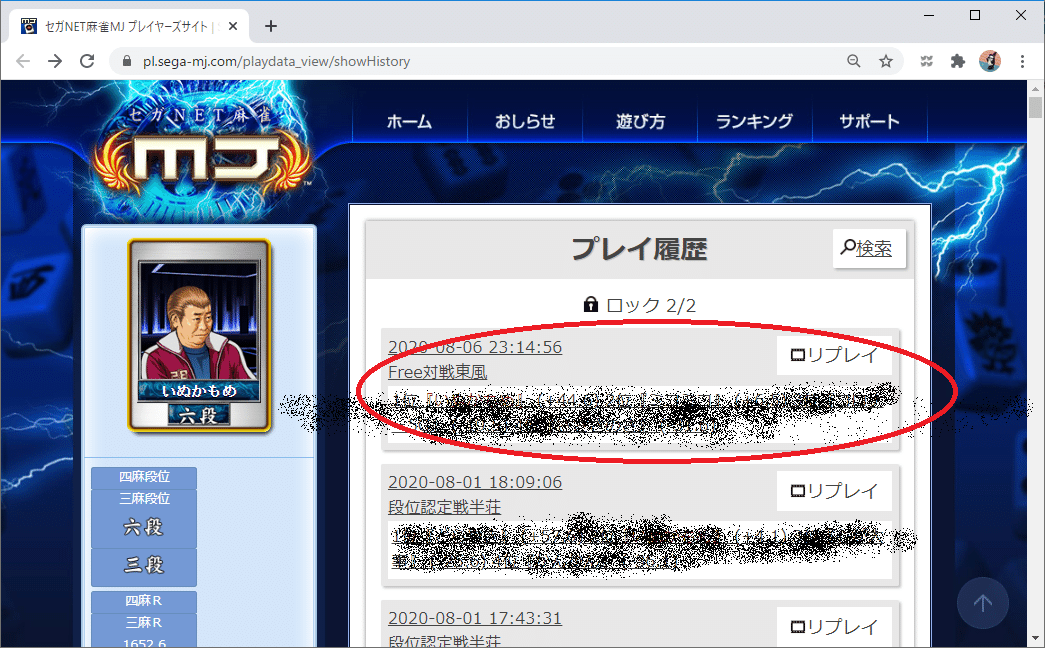Open the Chrome profile avatar
1045x648 pixels.
tap(990, 61)
